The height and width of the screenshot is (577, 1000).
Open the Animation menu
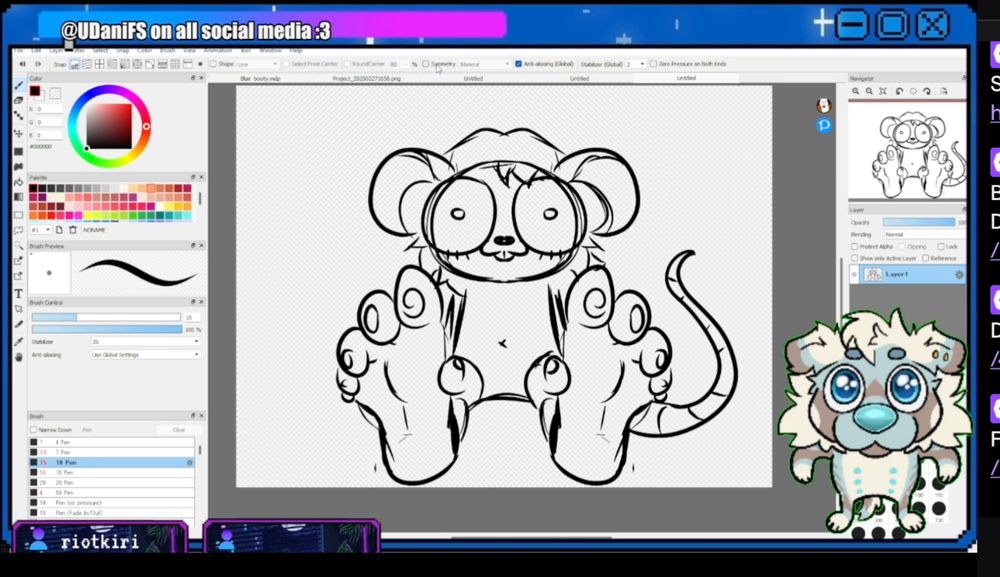coord(217,50)
